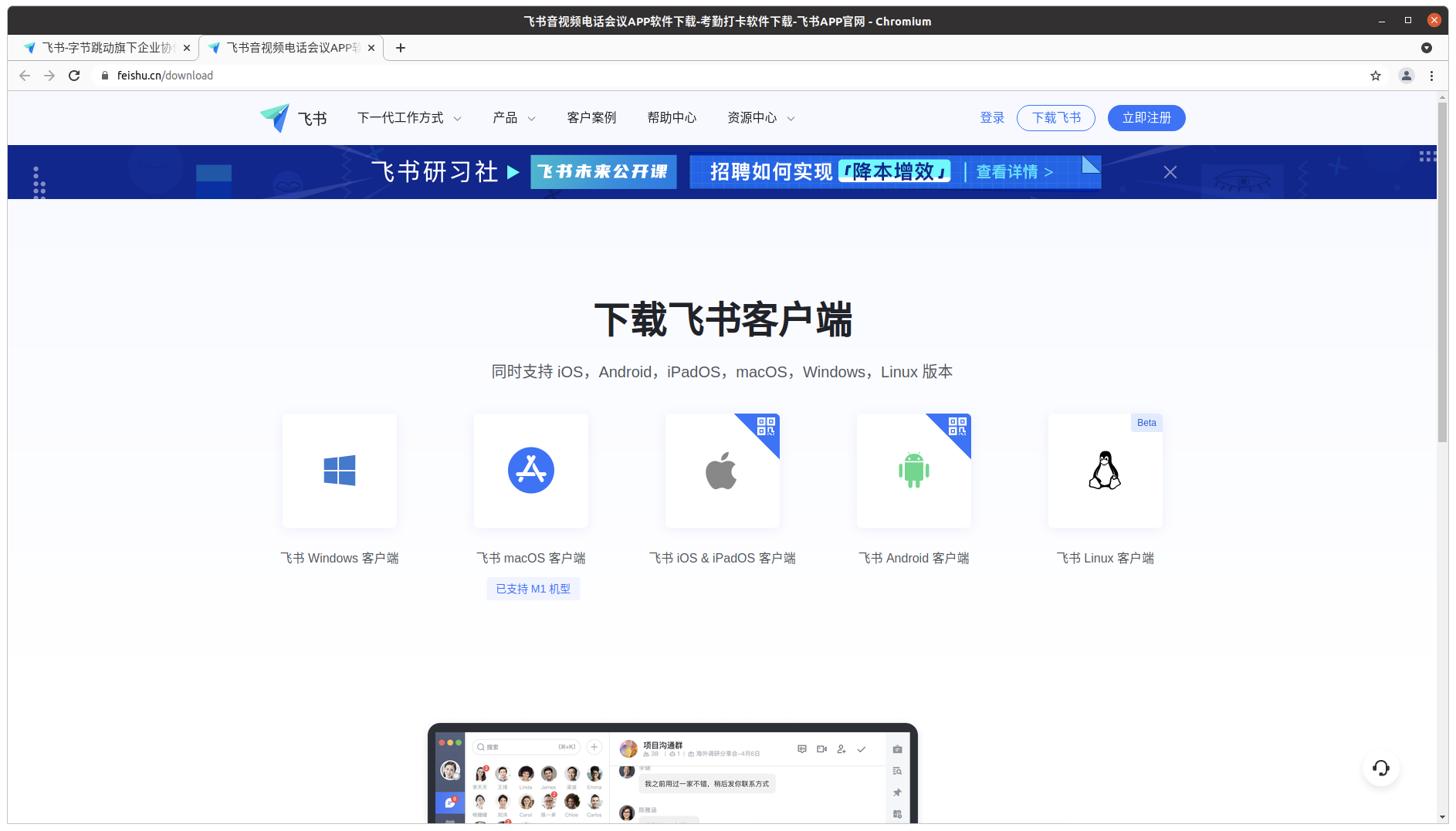Viewport: 1456px width, 831px height.
Task: Expand the 产品 dropdown menu
Action: click(x=514, y=118)
